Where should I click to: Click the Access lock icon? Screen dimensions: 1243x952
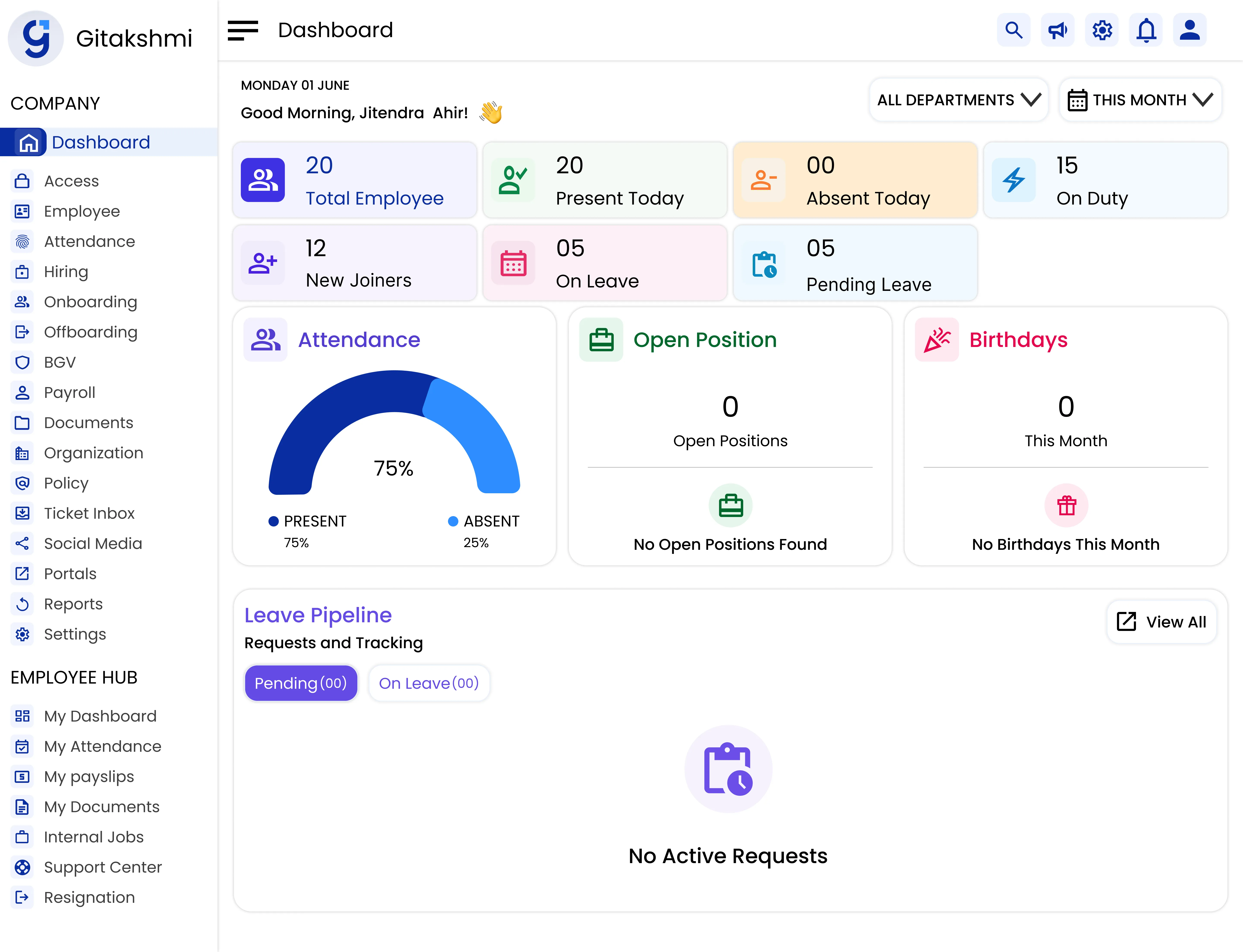tap(22, 181)
